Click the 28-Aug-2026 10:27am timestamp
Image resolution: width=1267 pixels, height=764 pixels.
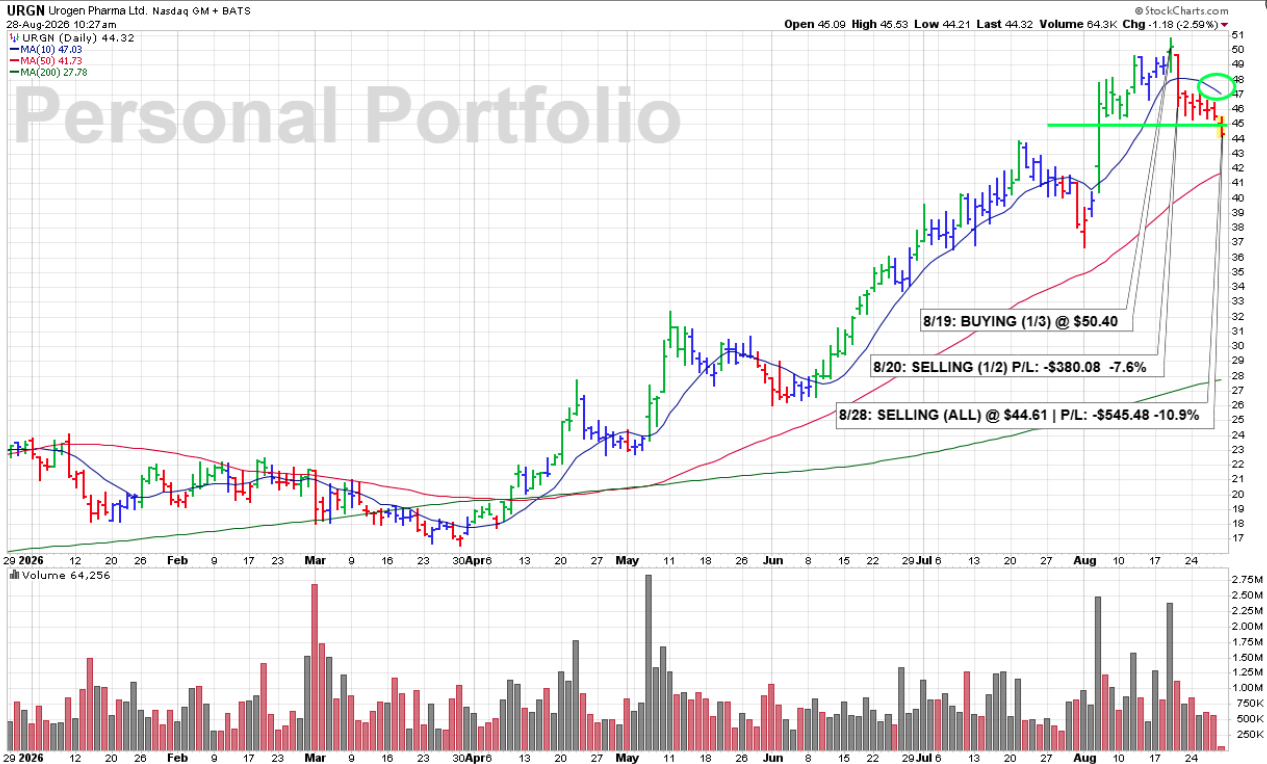click(x=60, y=24)
